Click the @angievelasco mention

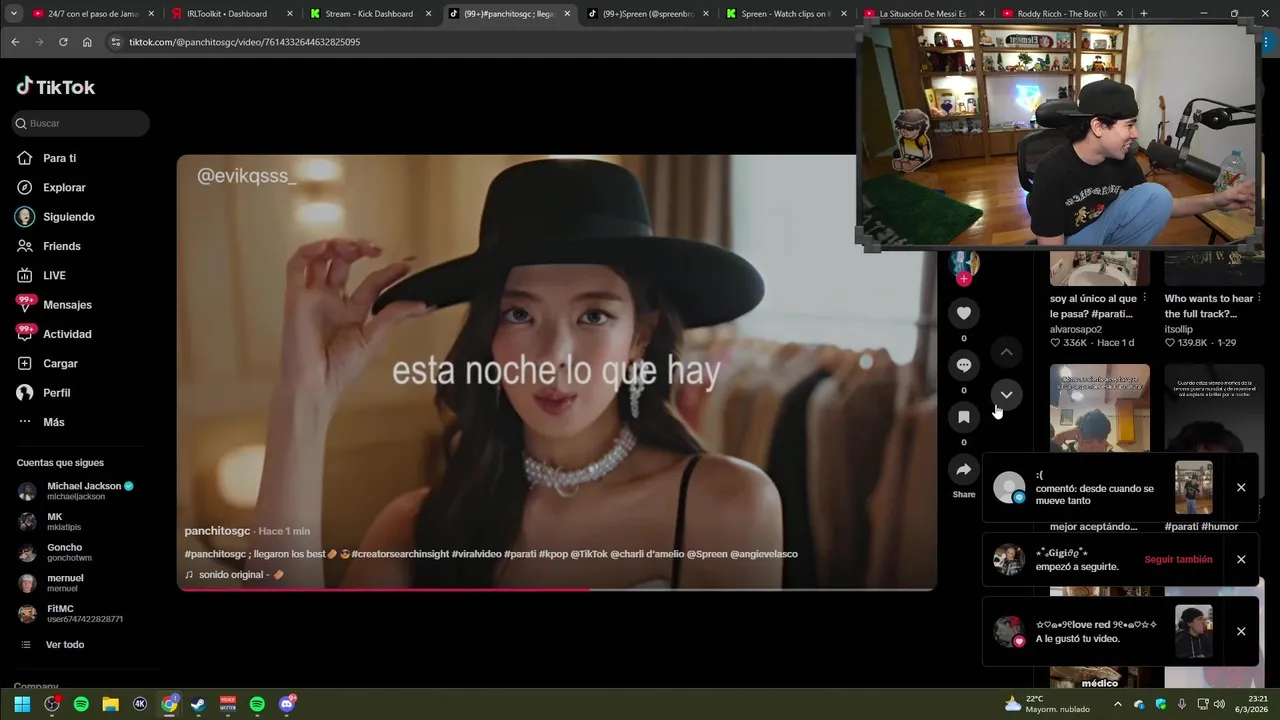coord(764,554)
